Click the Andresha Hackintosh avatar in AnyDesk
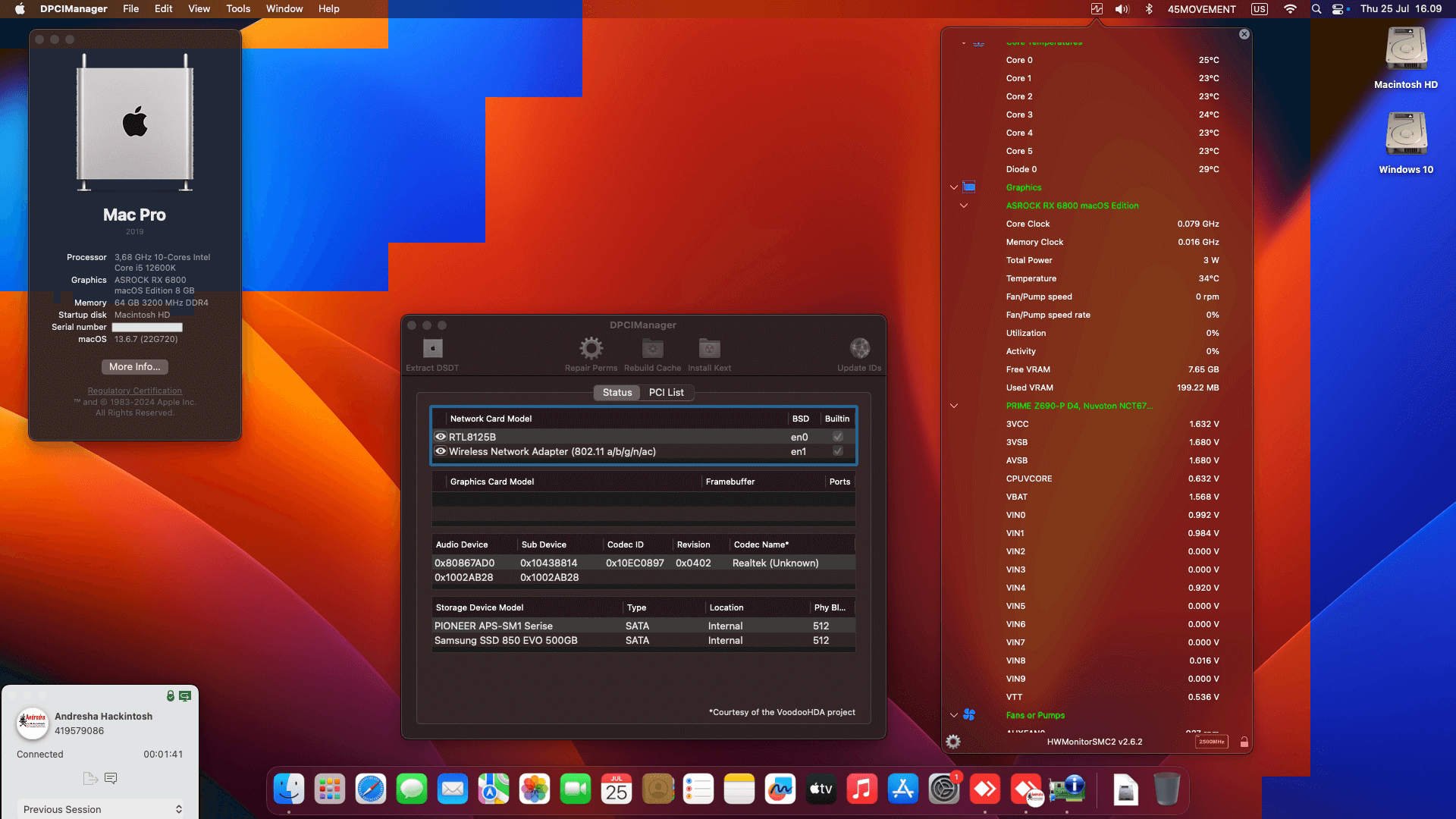 33,723
